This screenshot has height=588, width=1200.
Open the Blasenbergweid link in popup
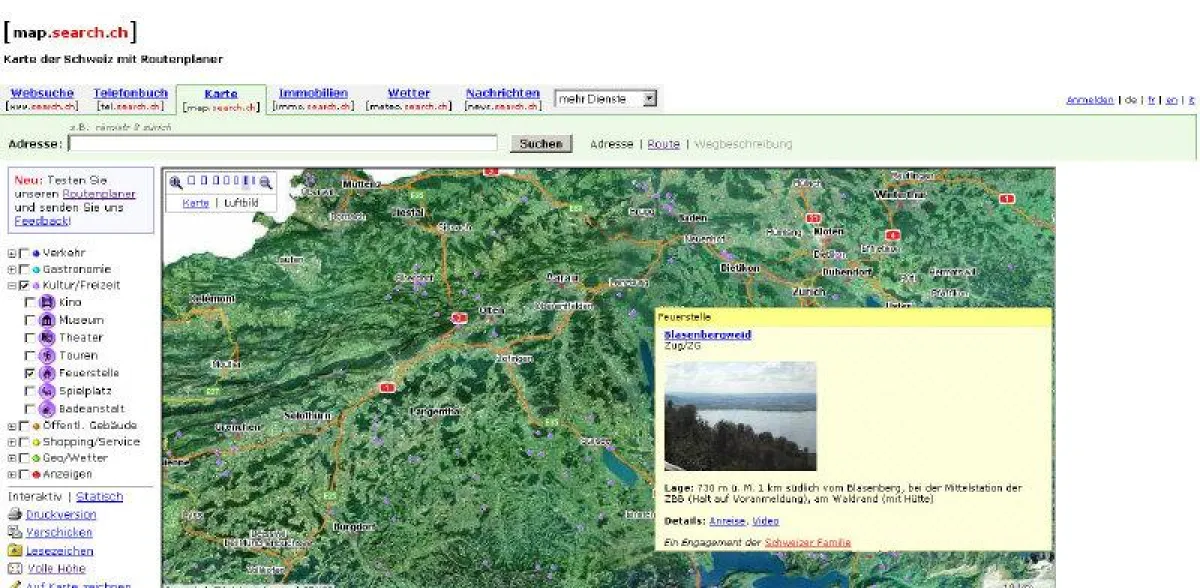(x=707, y=335)
